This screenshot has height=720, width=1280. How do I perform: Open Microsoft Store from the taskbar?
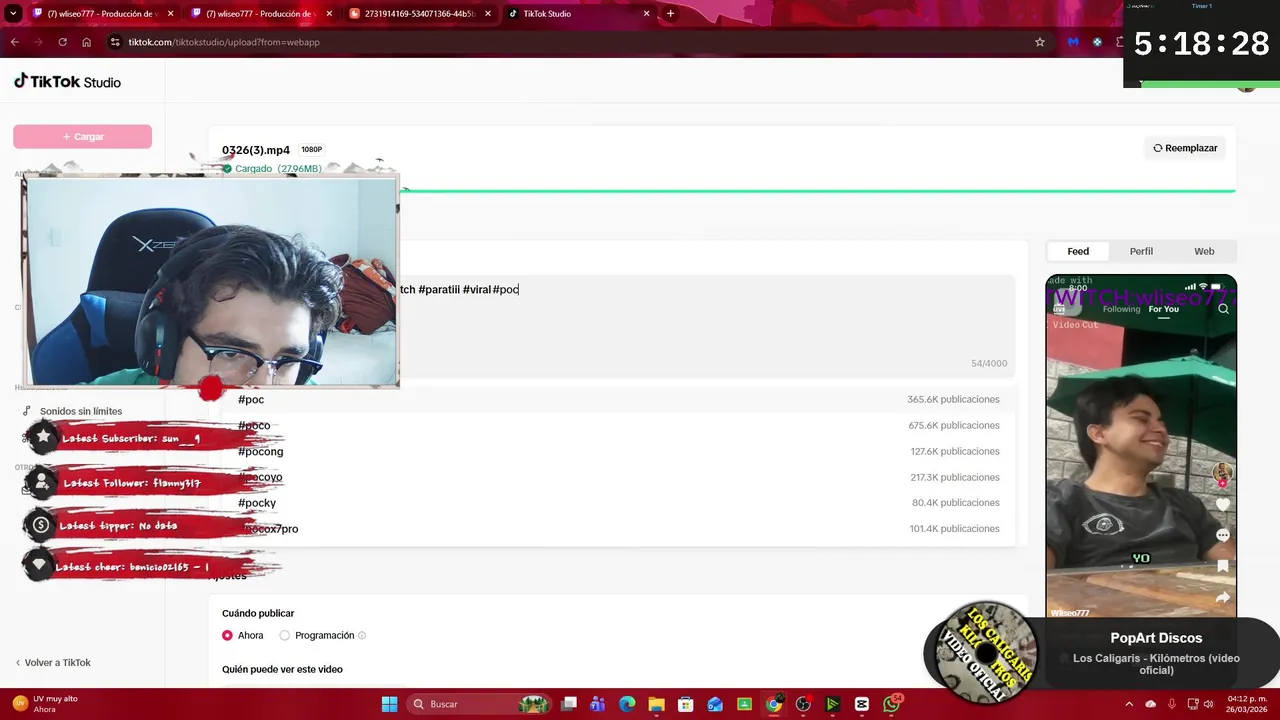tap(685, 704)
